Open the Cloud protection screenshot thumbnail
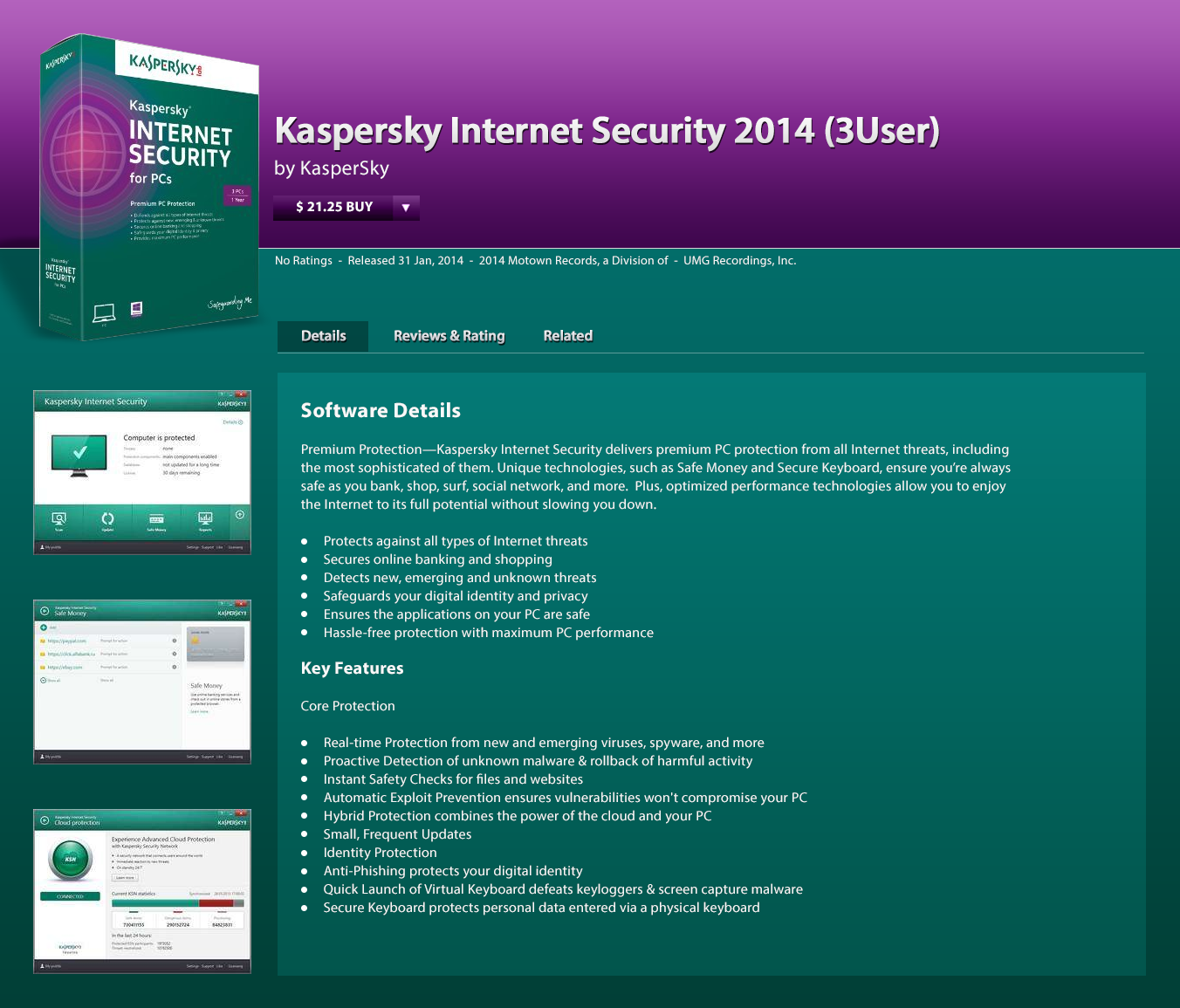The image size is (1180, 1008). click(x=142, y=891)
